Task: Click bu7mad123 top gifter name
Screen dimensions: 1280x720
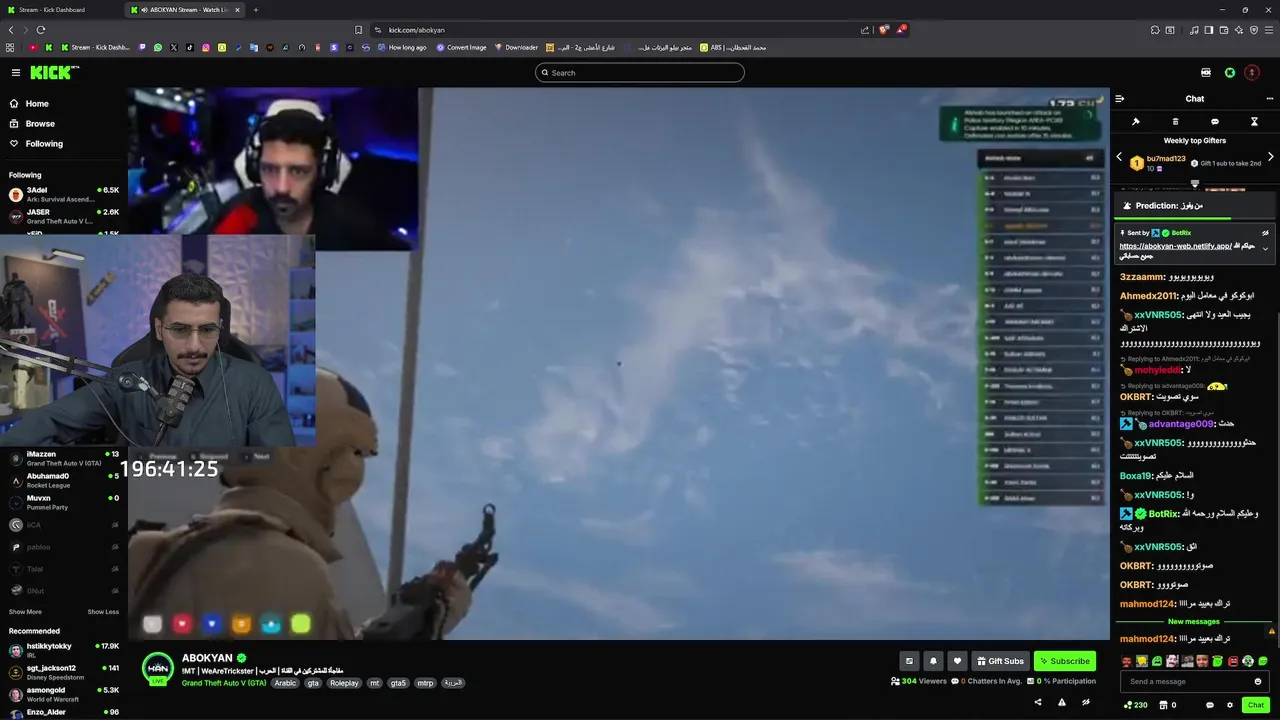Action: (x=1166, y=158)
